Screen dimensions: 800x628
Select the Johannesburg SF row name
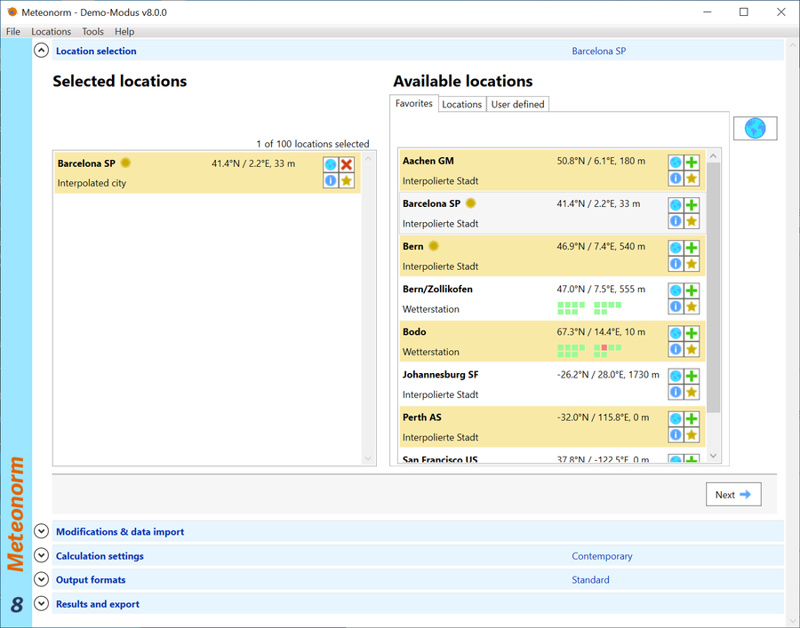click(440, 374)
